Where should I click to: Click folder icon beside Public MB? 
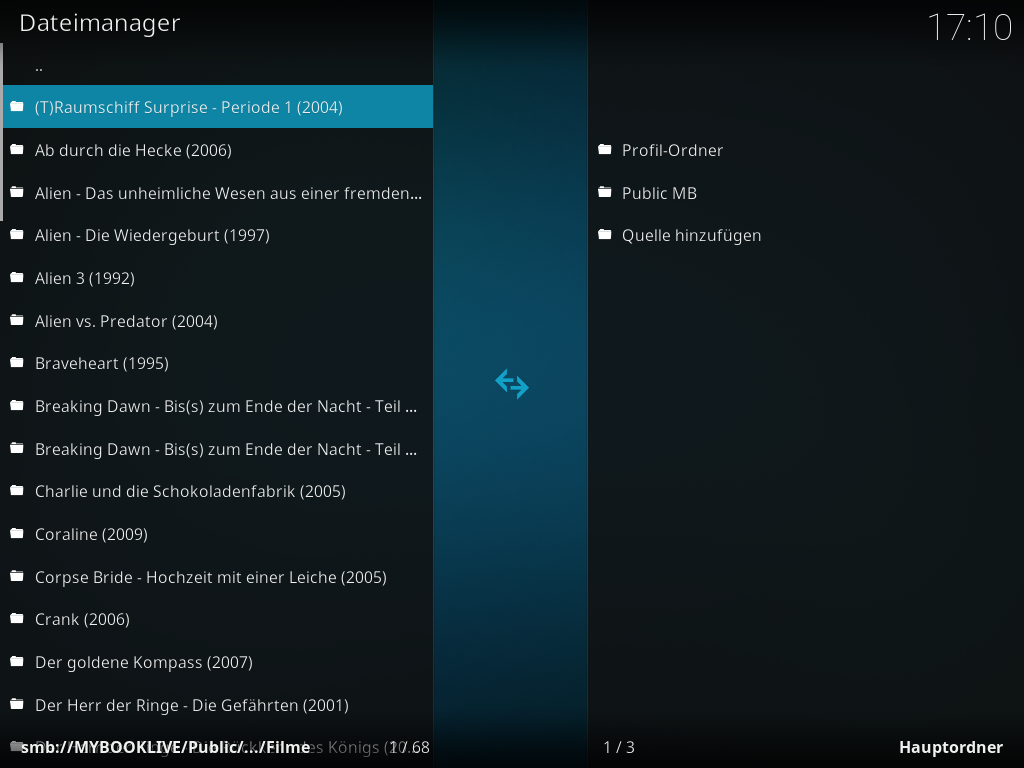tap(605, 193)
